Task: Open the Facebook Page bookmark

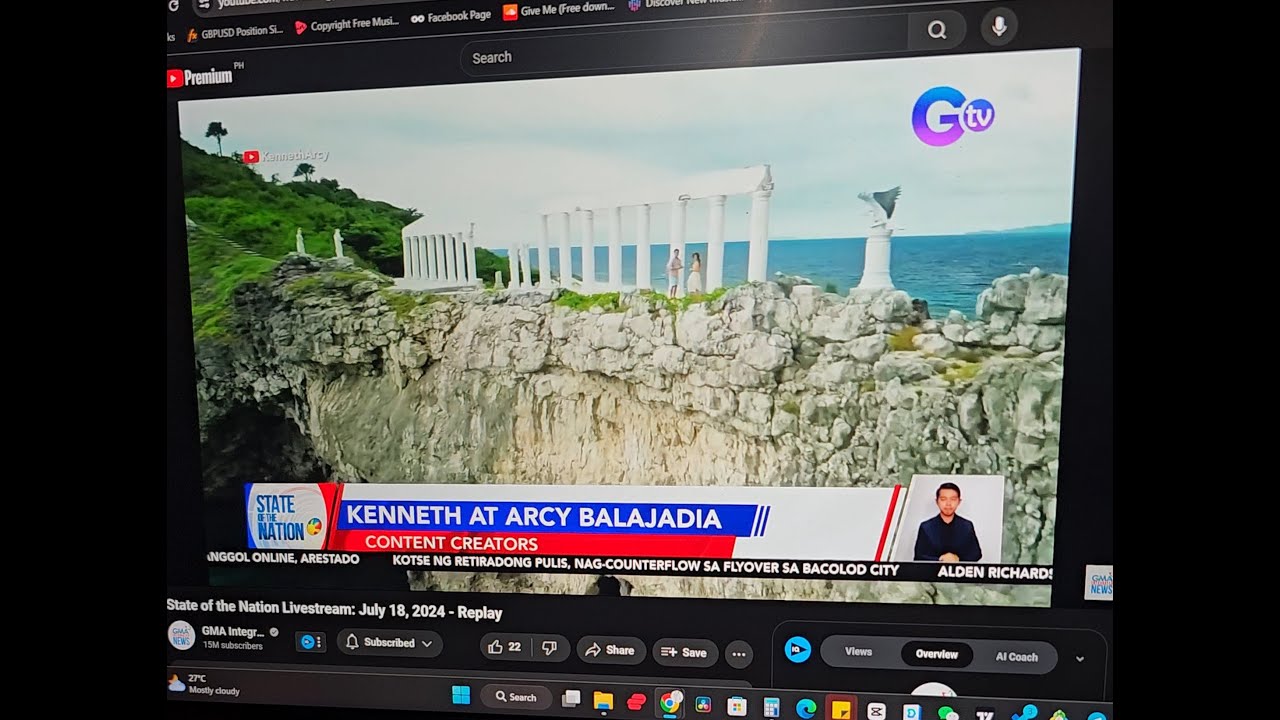Action: coord(452,16)
